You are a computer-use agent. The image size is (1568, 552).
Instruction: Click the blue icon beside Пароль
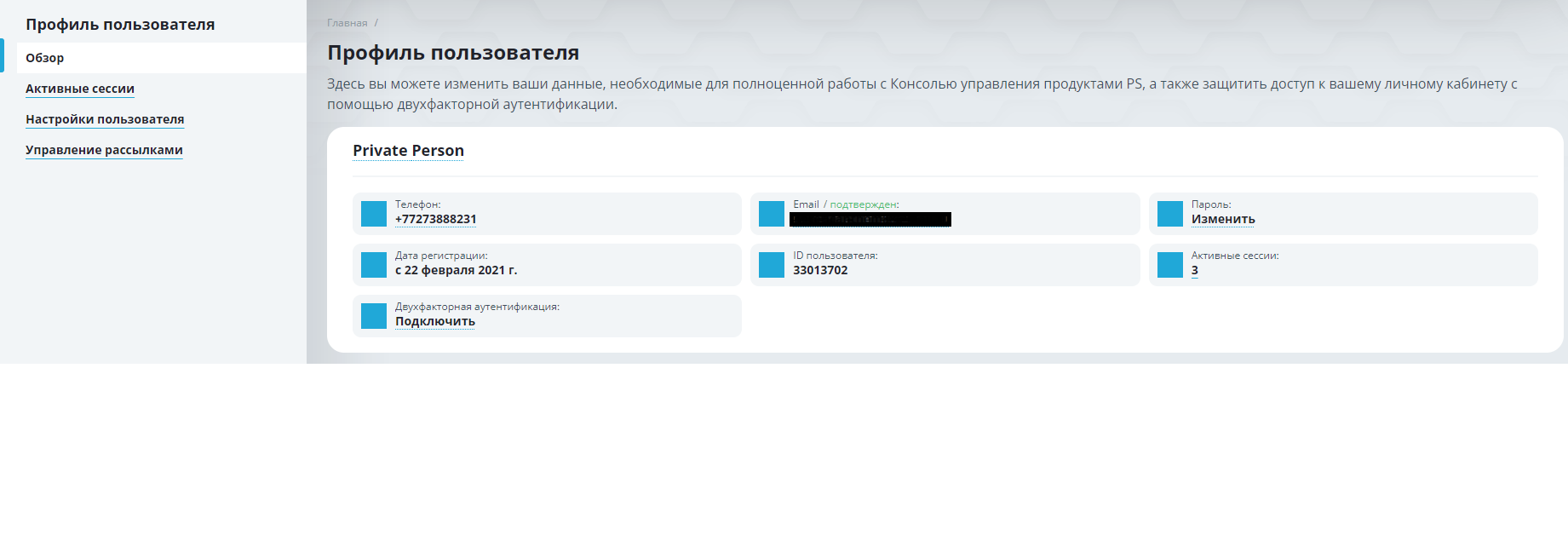1170,214
